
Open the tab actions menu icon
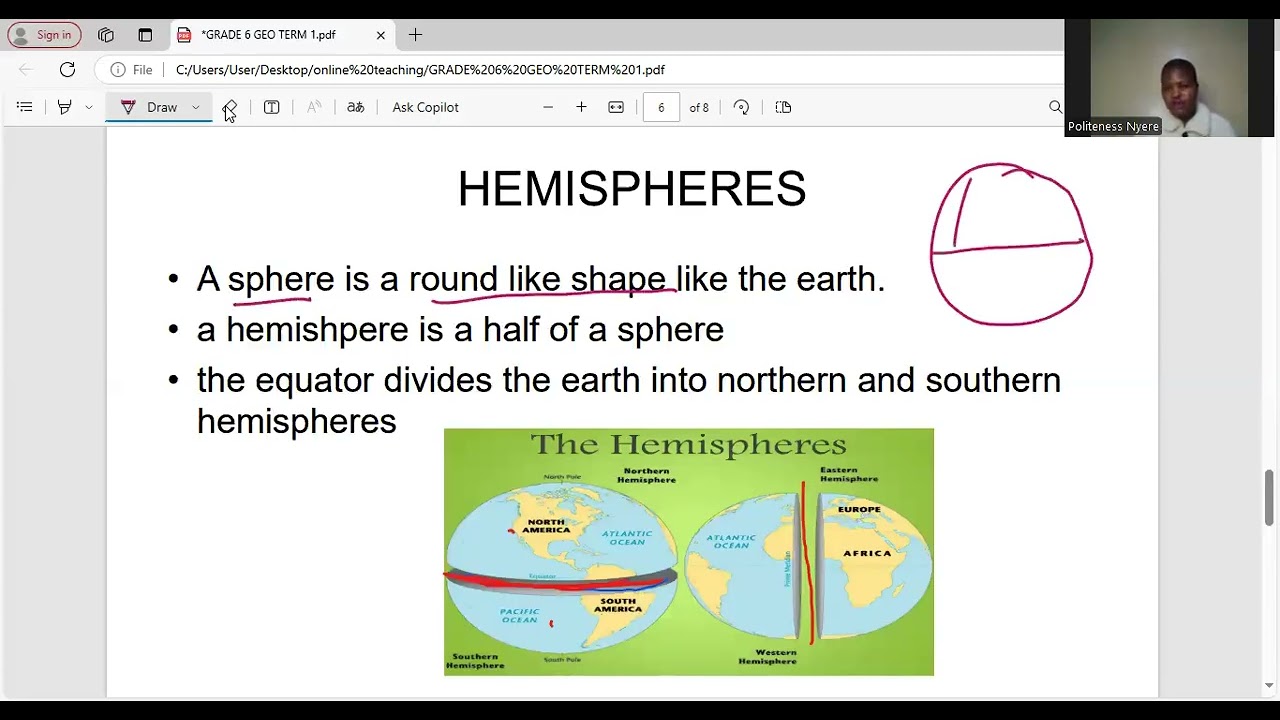145,35
